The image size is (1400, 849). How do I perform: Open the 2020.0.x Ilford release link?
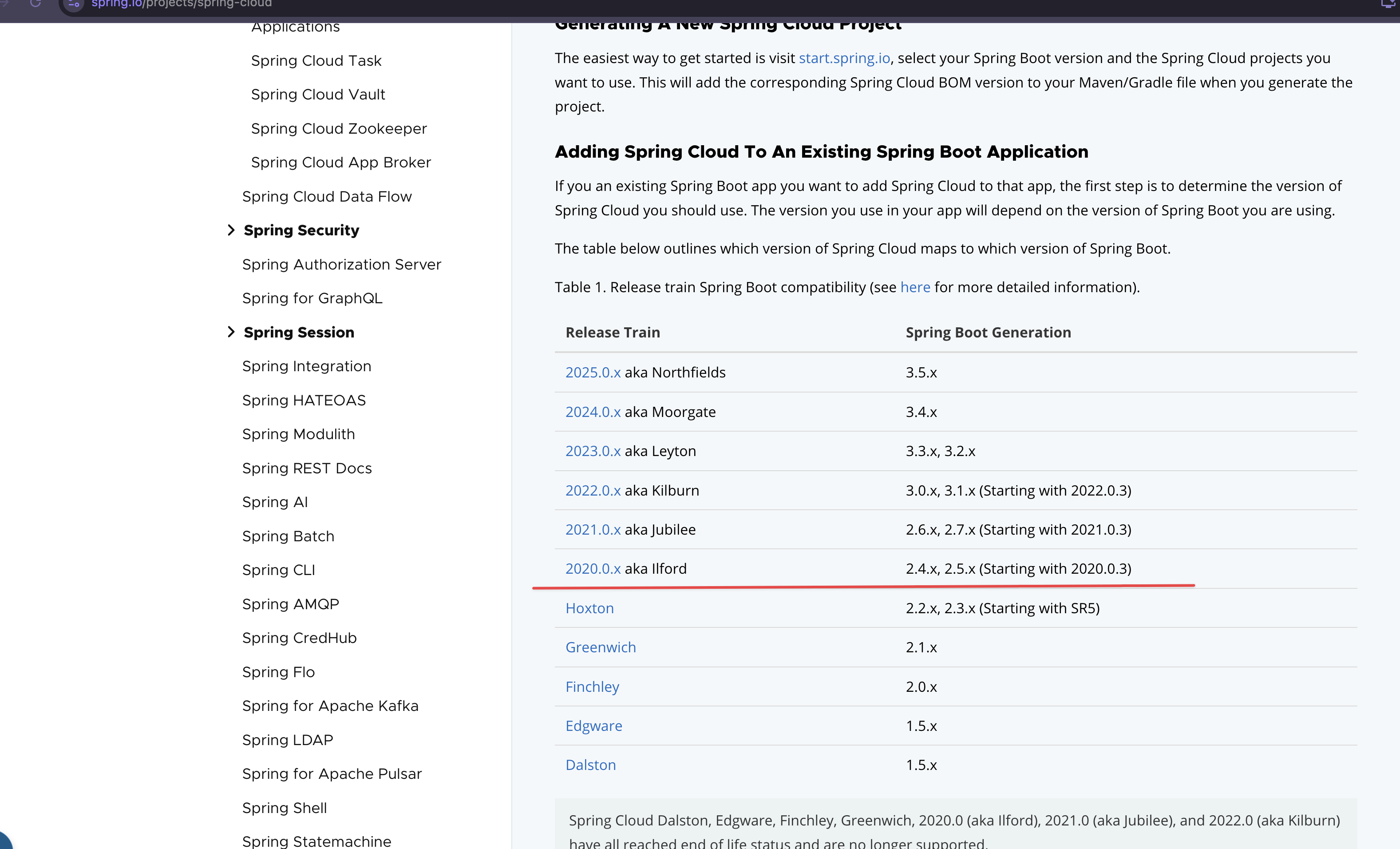[x=593, y=568]
